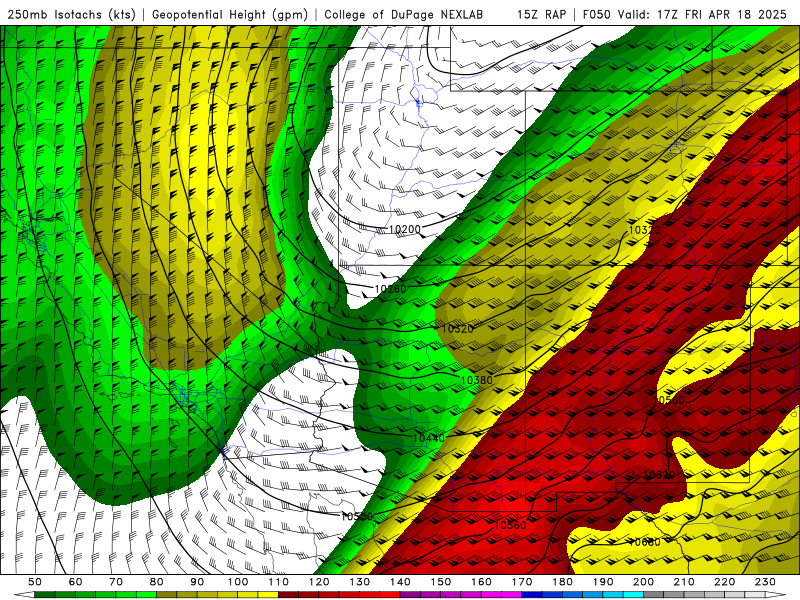Click "College of DuPage NEXLAB" in the header
800x600 pixels.
[404, 15]
